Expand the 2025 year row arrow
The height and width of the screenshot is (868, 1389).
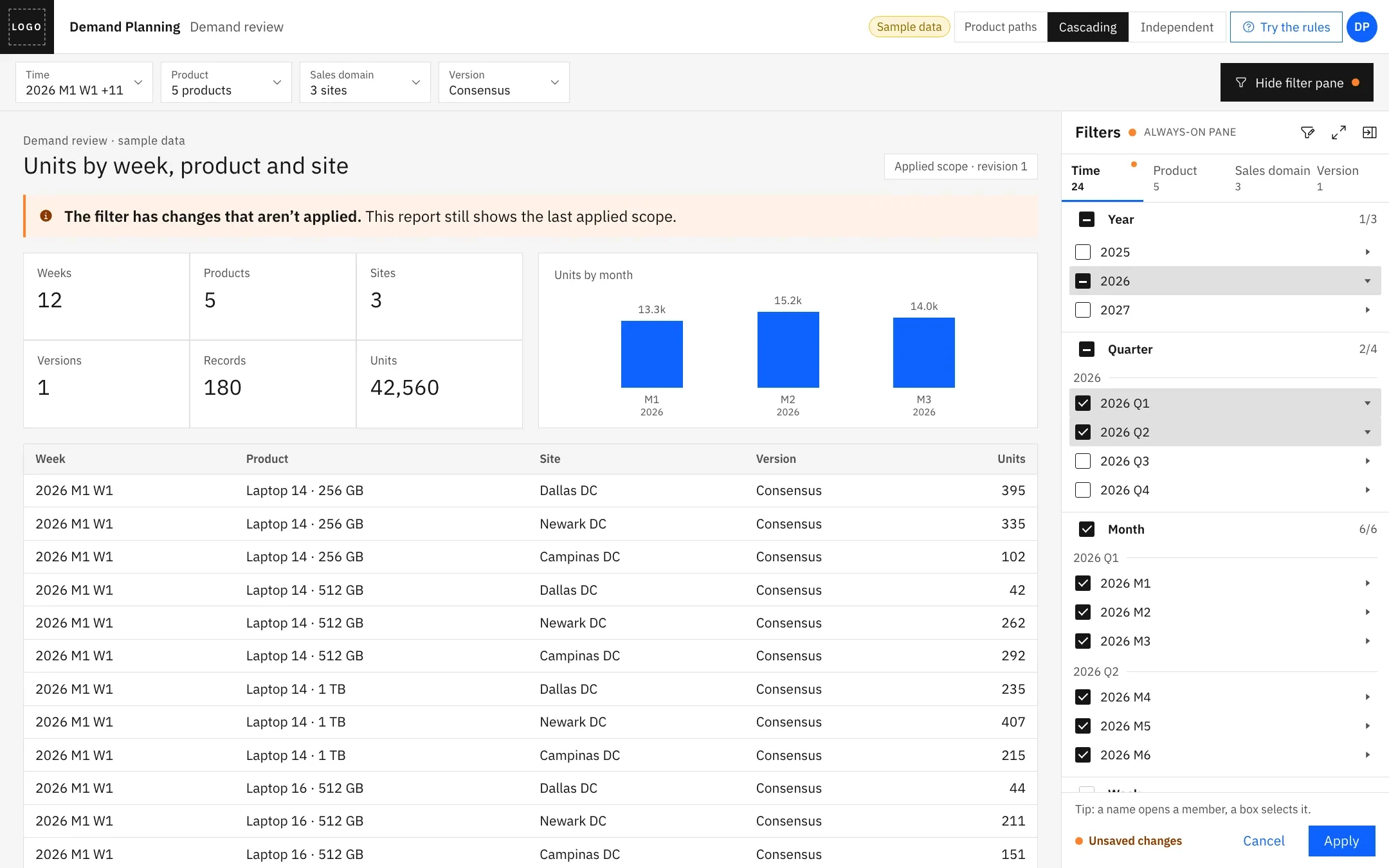tap(1368, 252)
